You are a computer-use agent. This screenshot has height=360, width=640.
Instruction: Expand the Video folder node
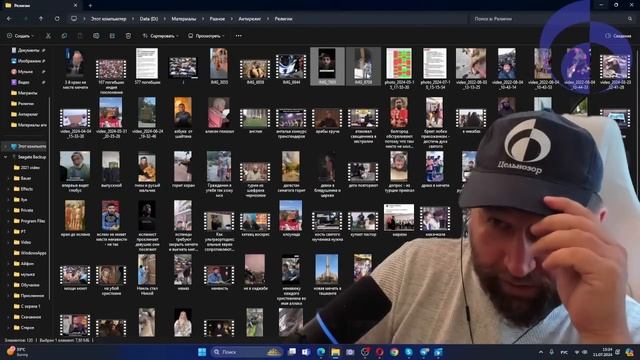(9, 242)
